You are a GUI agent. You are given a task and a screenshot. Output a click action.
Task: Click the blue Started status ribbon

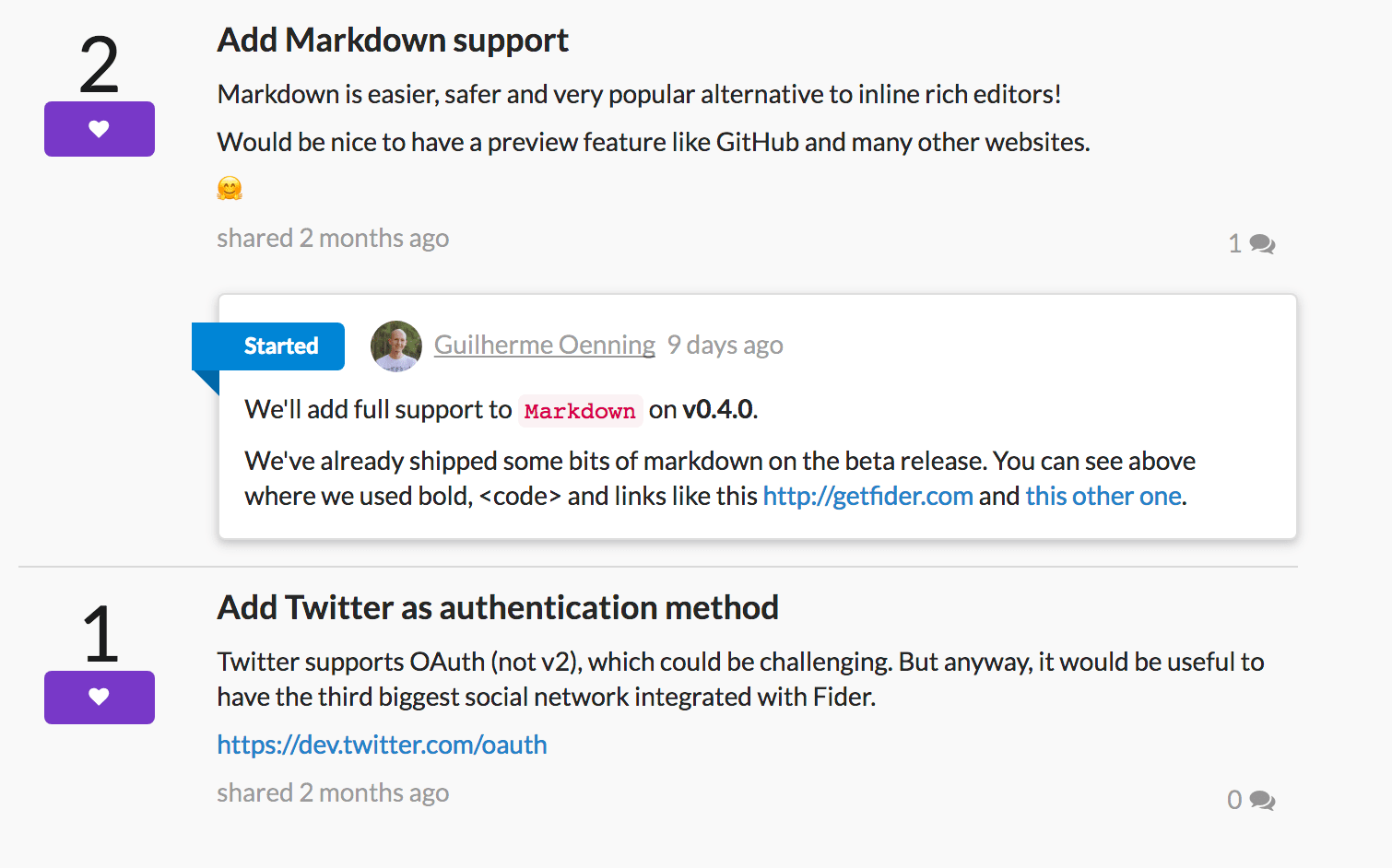pyautogui.click(x=268, y=346)
